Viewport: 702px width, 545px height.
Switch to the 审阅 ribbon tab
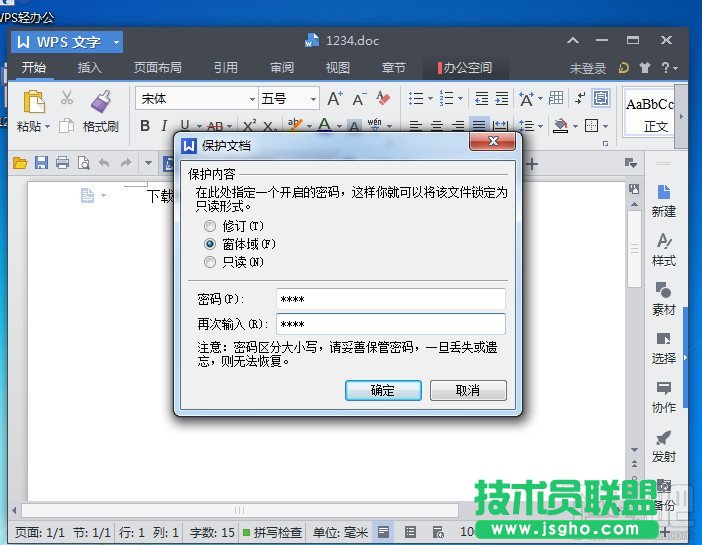[x=282, y=68]
